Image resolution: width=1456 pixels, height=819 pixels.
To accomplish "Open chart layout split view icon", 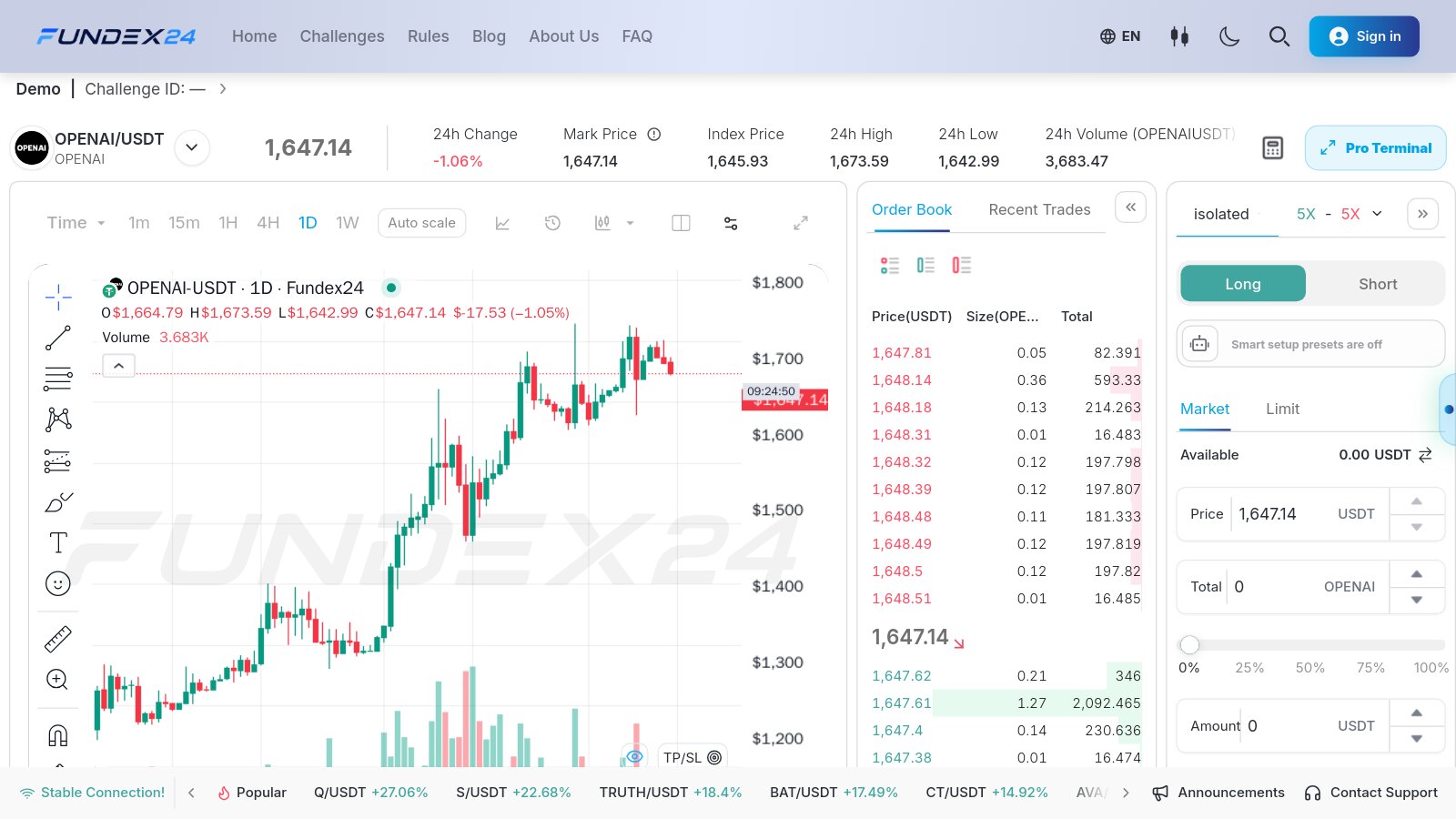I will click(x=681, y=223).
